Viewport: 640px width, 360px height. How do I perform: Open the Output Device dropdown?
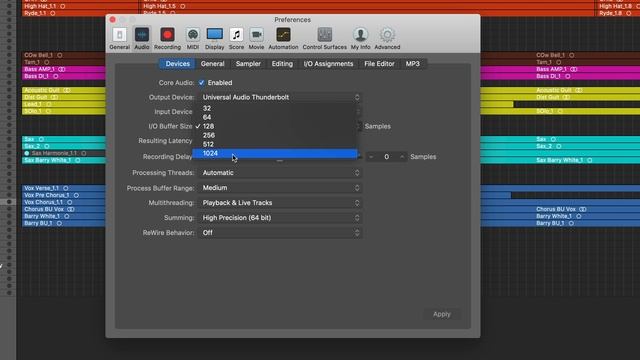coord(280,98)
